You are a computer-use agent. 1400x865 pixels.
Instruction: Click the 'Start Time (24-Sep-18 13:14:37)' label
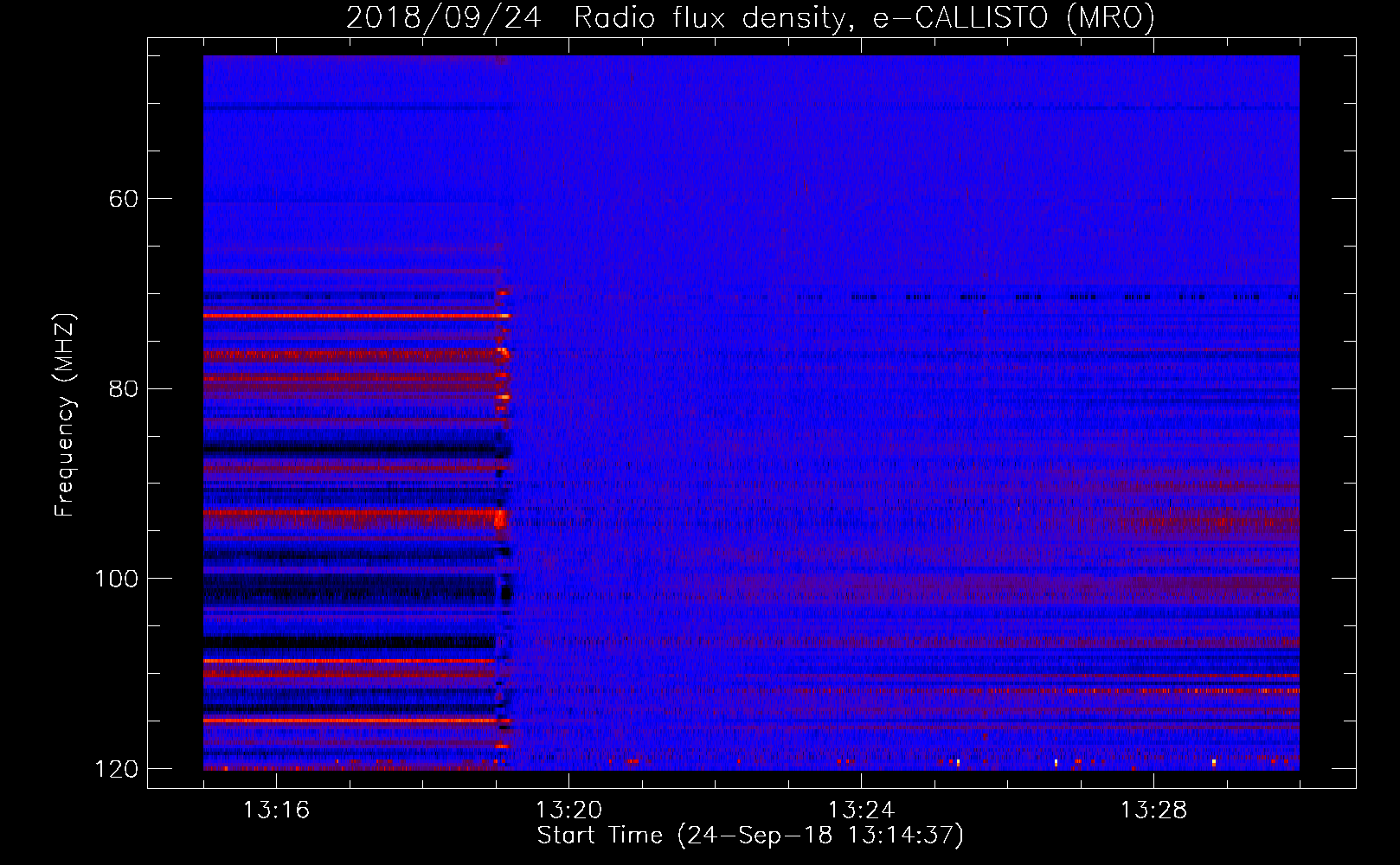(x=750, y=836)
